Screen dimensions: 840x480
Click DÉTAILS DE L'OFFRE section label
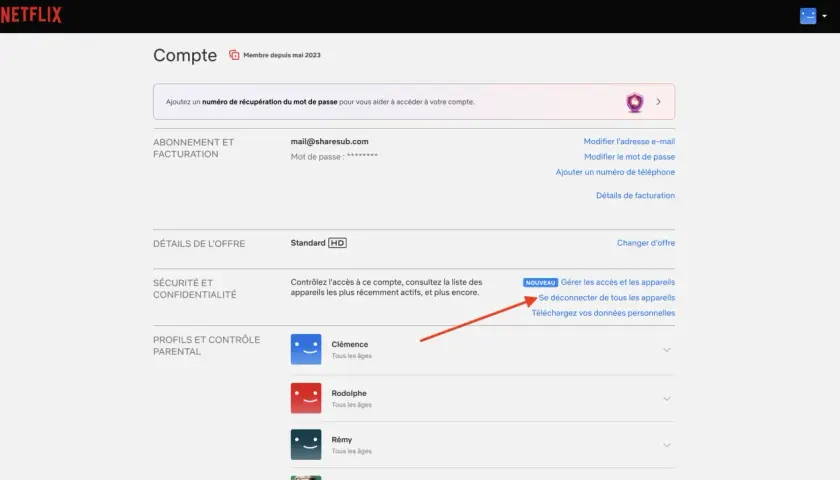pos(199,244)
